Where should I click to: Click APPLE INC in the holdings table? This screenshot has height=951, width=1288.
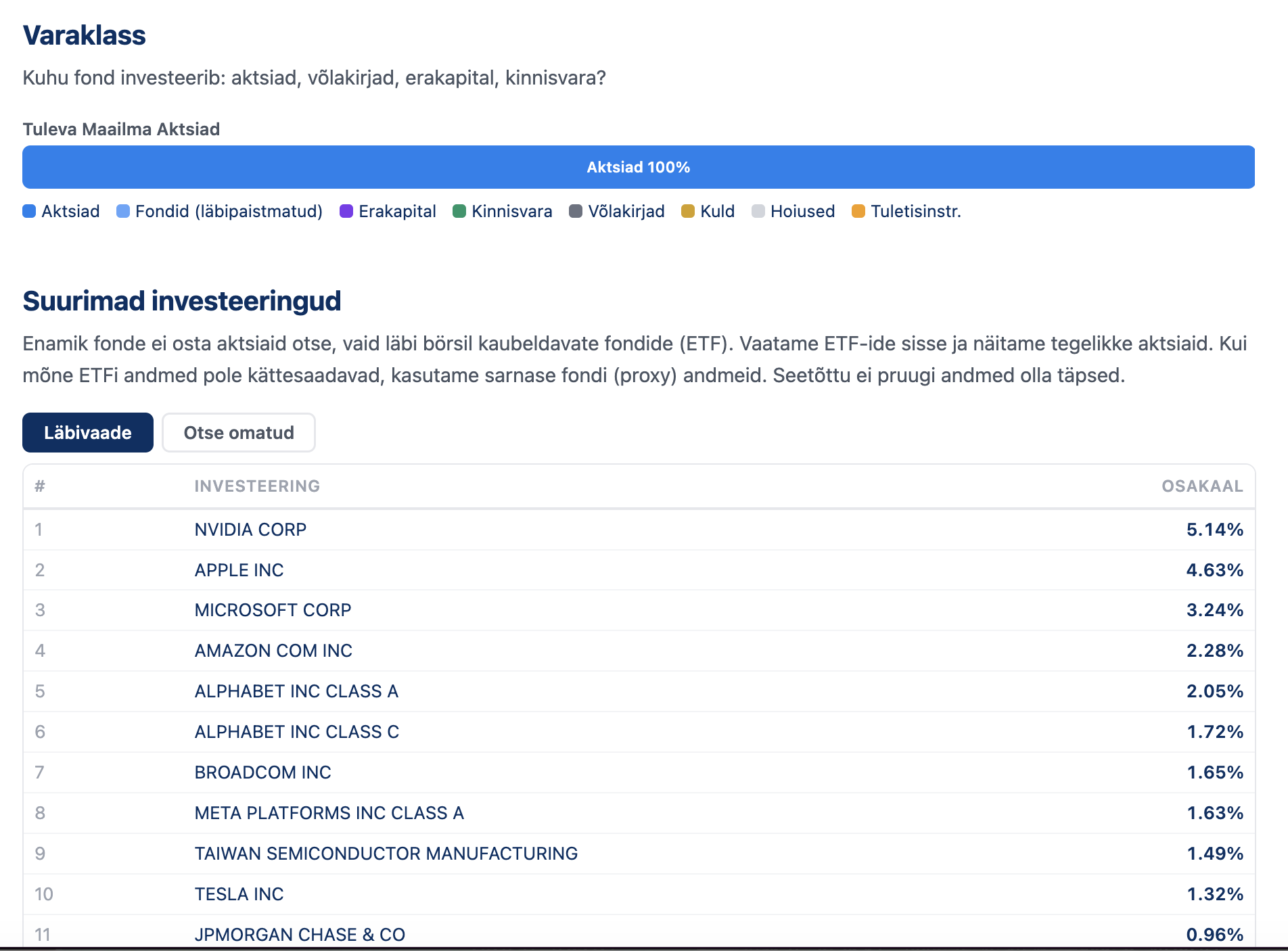(239, 570)
